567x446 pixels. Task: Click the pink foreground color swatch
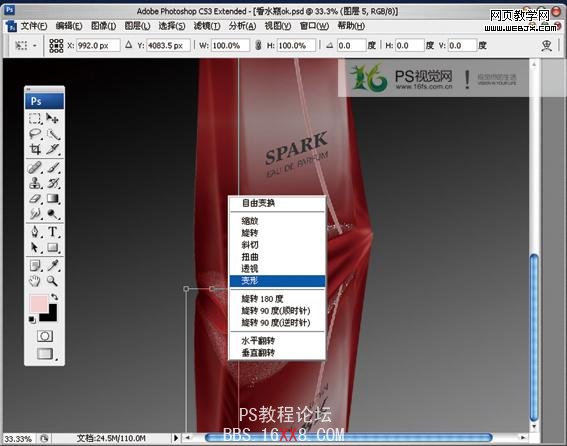point(39,303)
